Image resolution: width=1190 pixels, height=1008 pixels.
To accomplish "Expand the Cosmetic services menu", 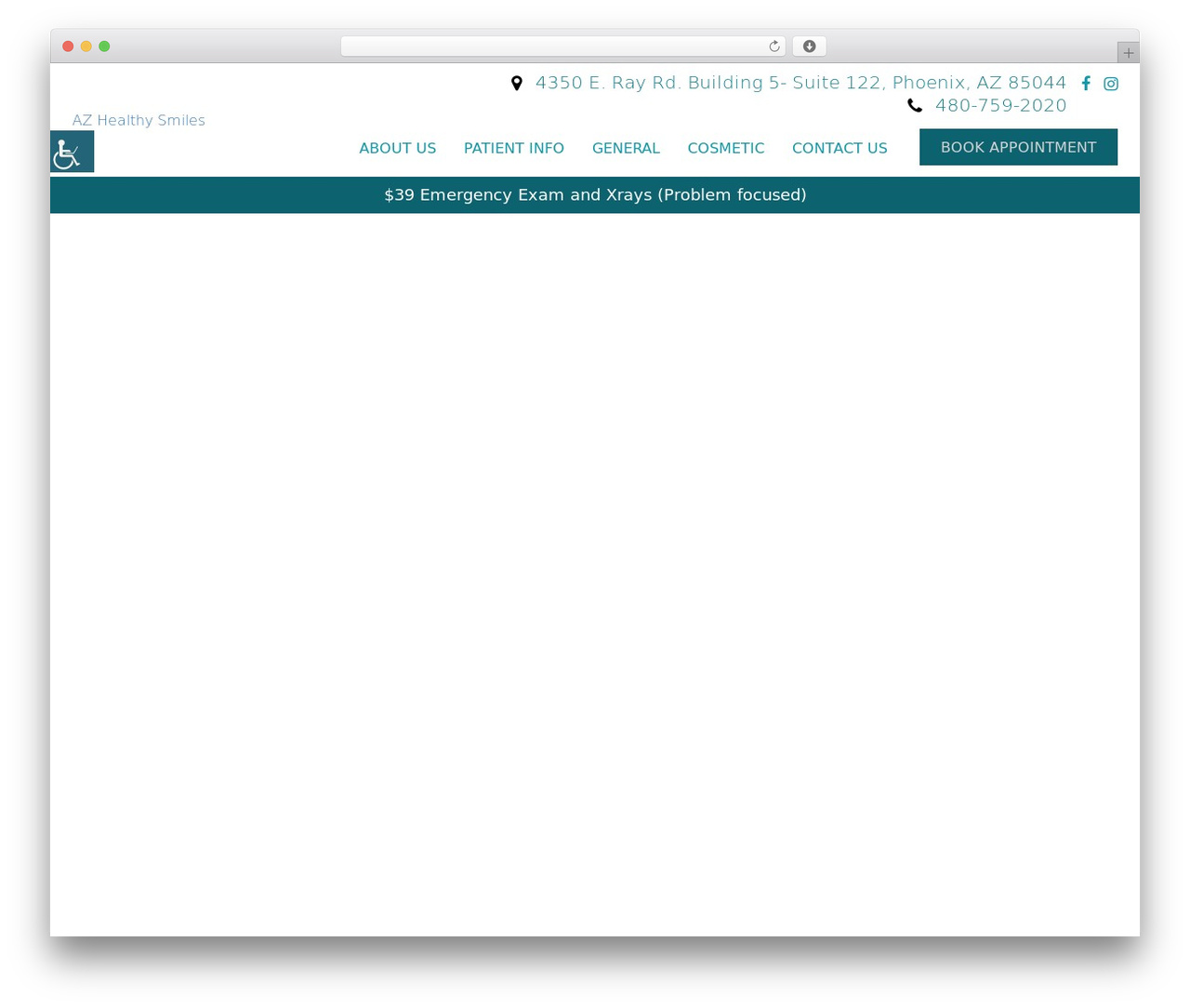I will [x=726, y=148].
